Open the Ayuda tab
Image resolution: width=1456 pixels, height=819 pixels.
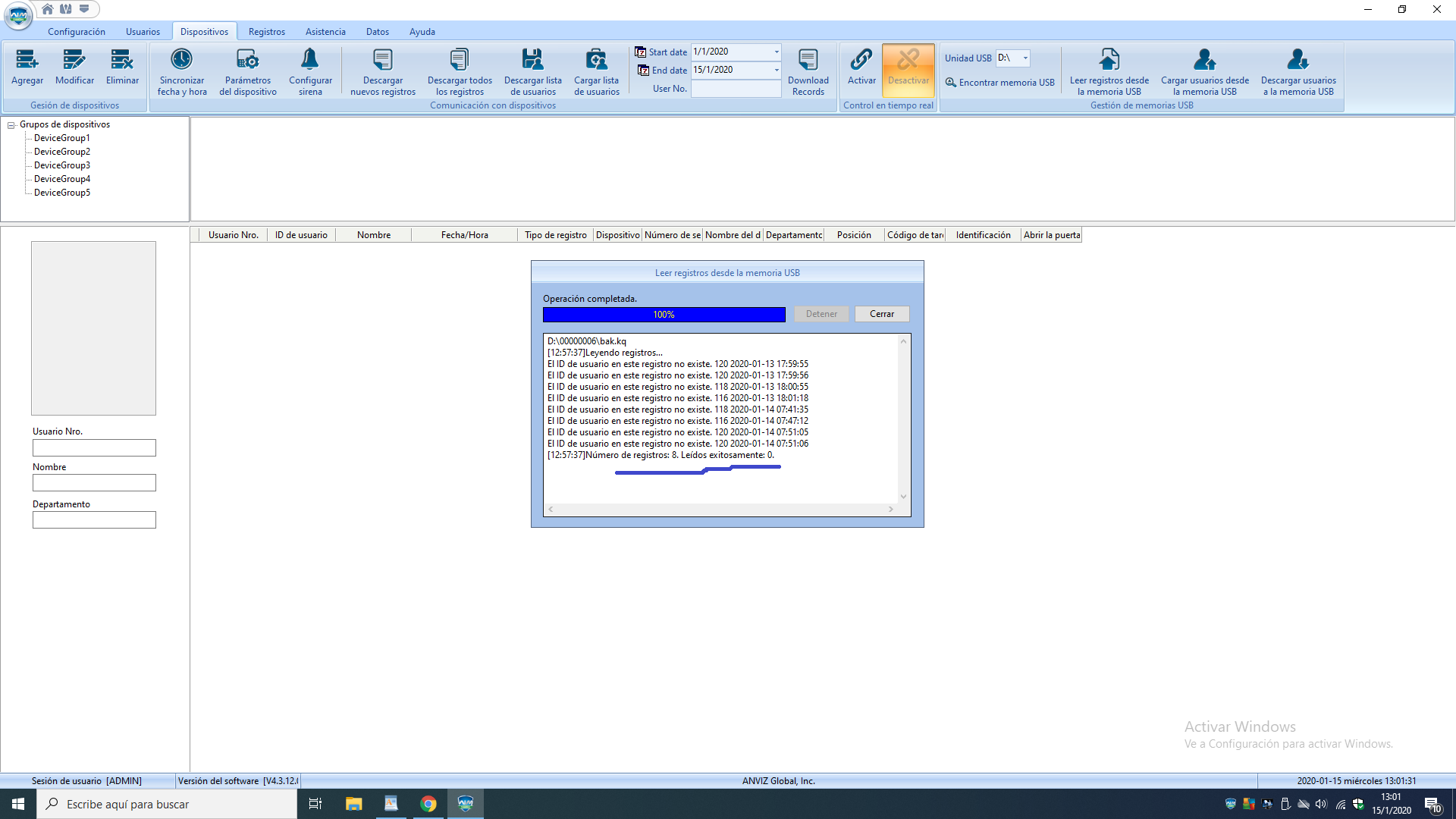422,32
